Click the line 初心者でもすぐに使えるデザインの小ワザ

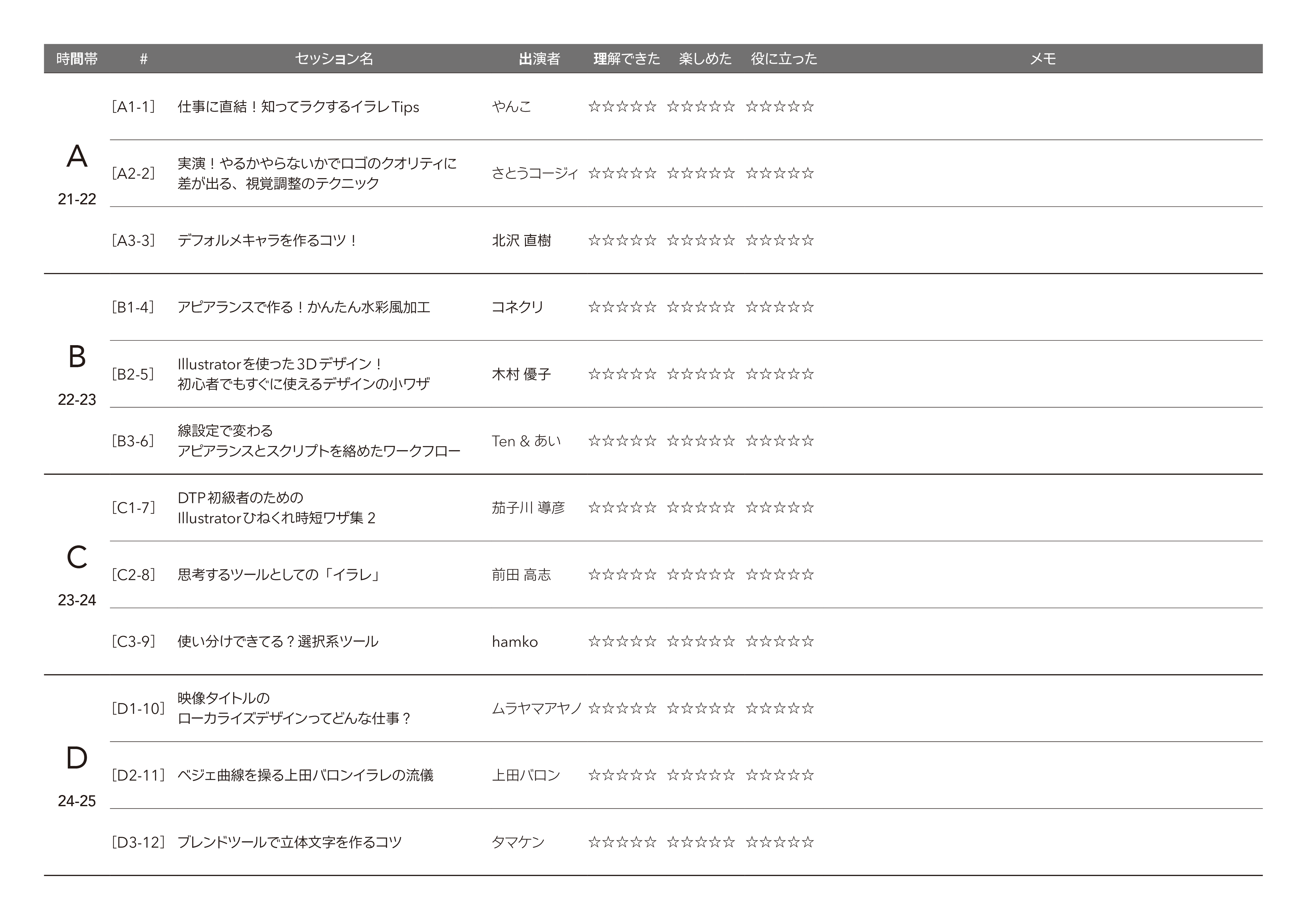click(x=303, y=384)
